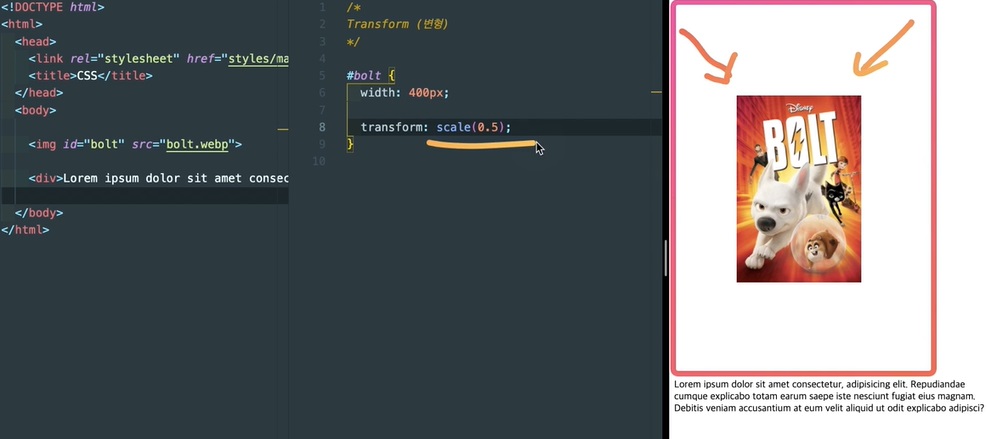The width and height of the screenshot is (990, 439).
Task: Click the scale(0.5) function value
Action: pyautogui.click(x=470, y=127)
